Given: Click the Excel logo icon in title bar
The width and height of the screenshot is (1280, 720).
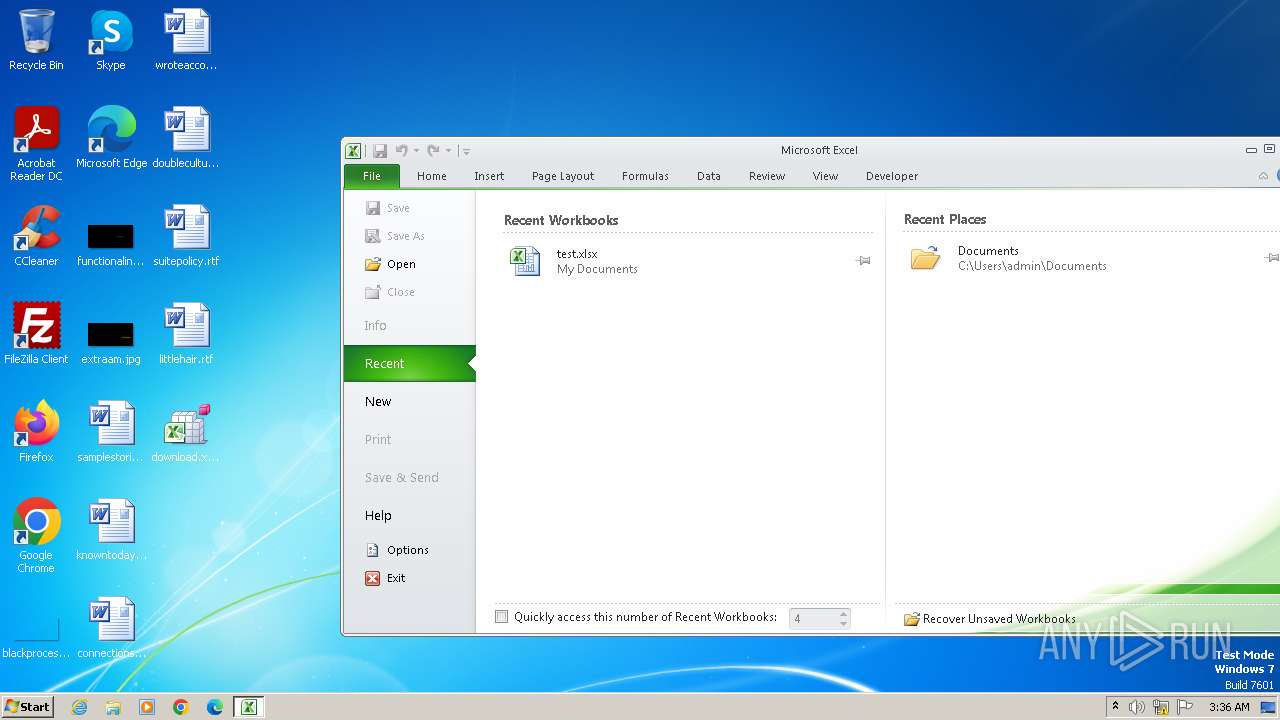Looking at the screenshot, I should click(x=353, y=151).
